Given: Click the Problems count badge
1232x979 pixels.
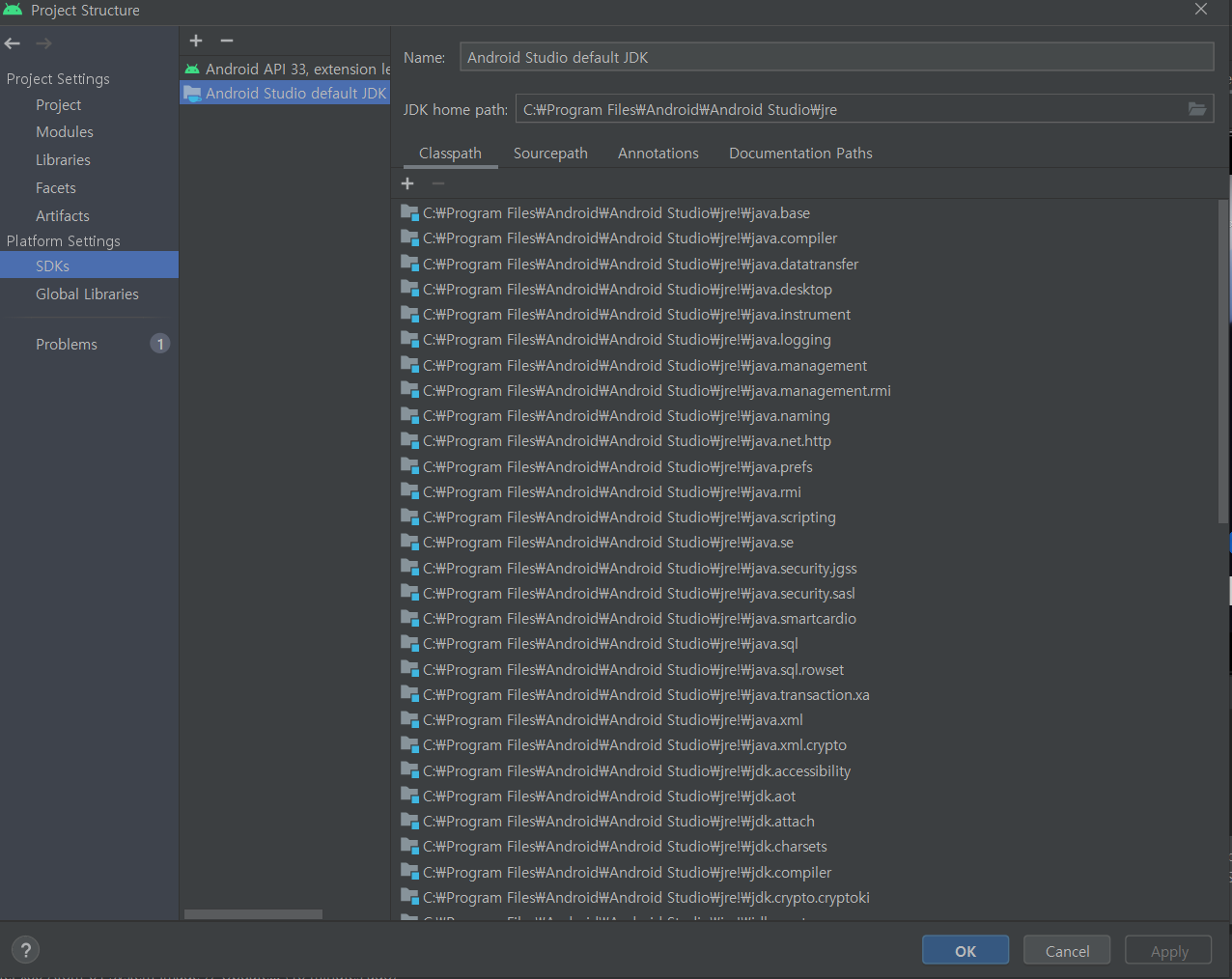Looking at the screenshot, I should click(160, 344).
